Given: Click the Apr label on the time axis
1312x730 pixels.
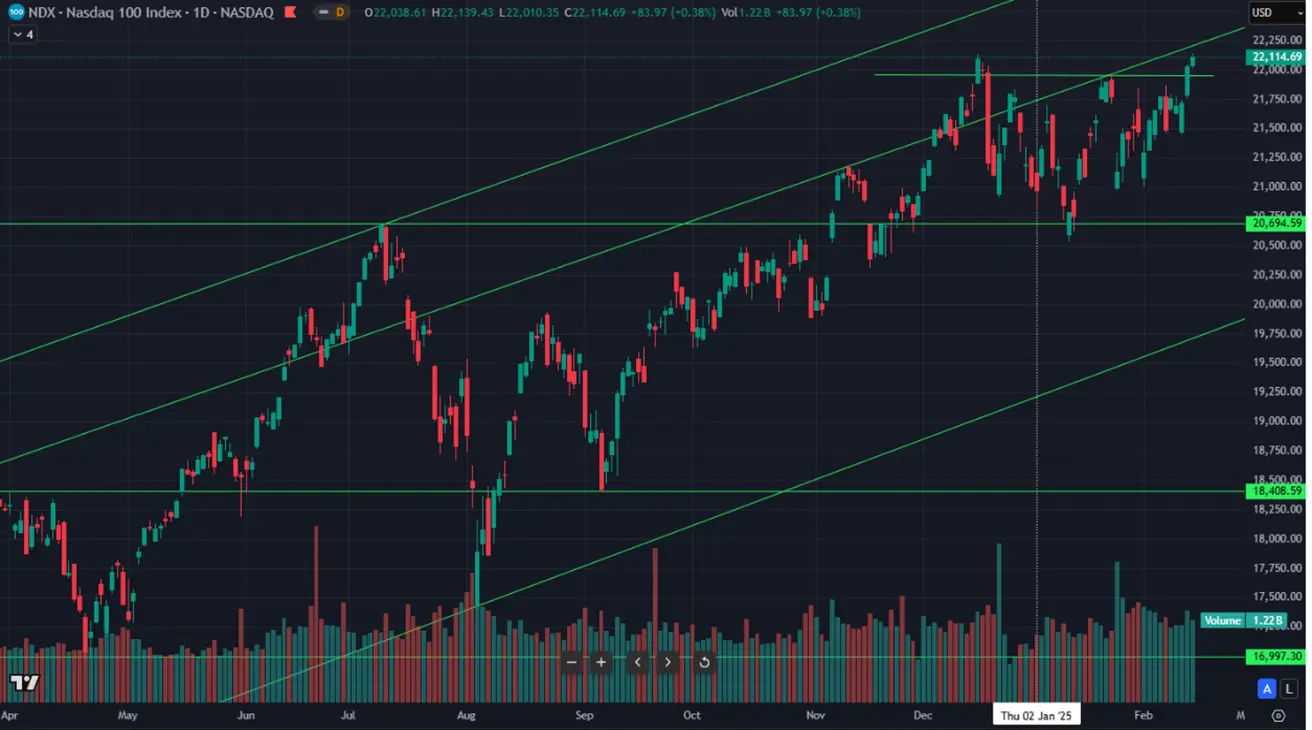Looking at the screenshot, I should pyautogui.click(x=9, y=715).
